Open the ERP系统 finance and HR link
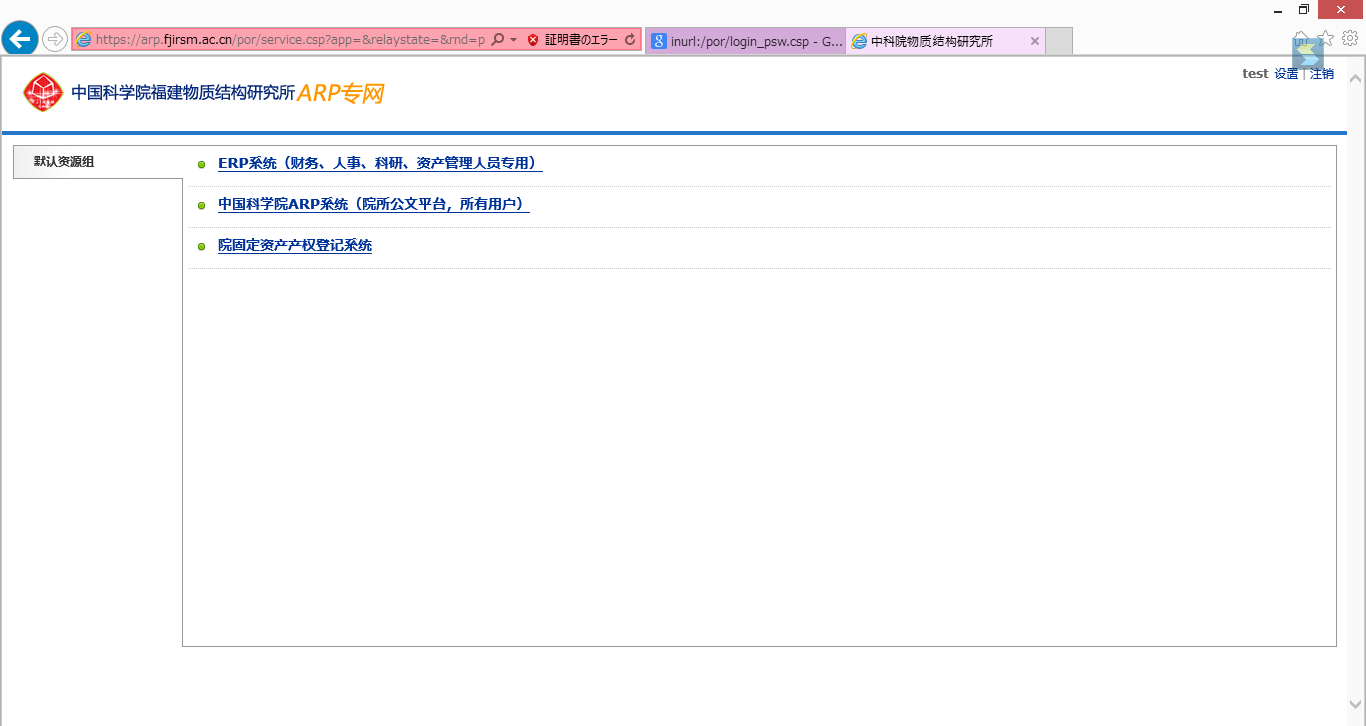The image size is (1366, 726). pyautogui.click(x=380, y=163)
